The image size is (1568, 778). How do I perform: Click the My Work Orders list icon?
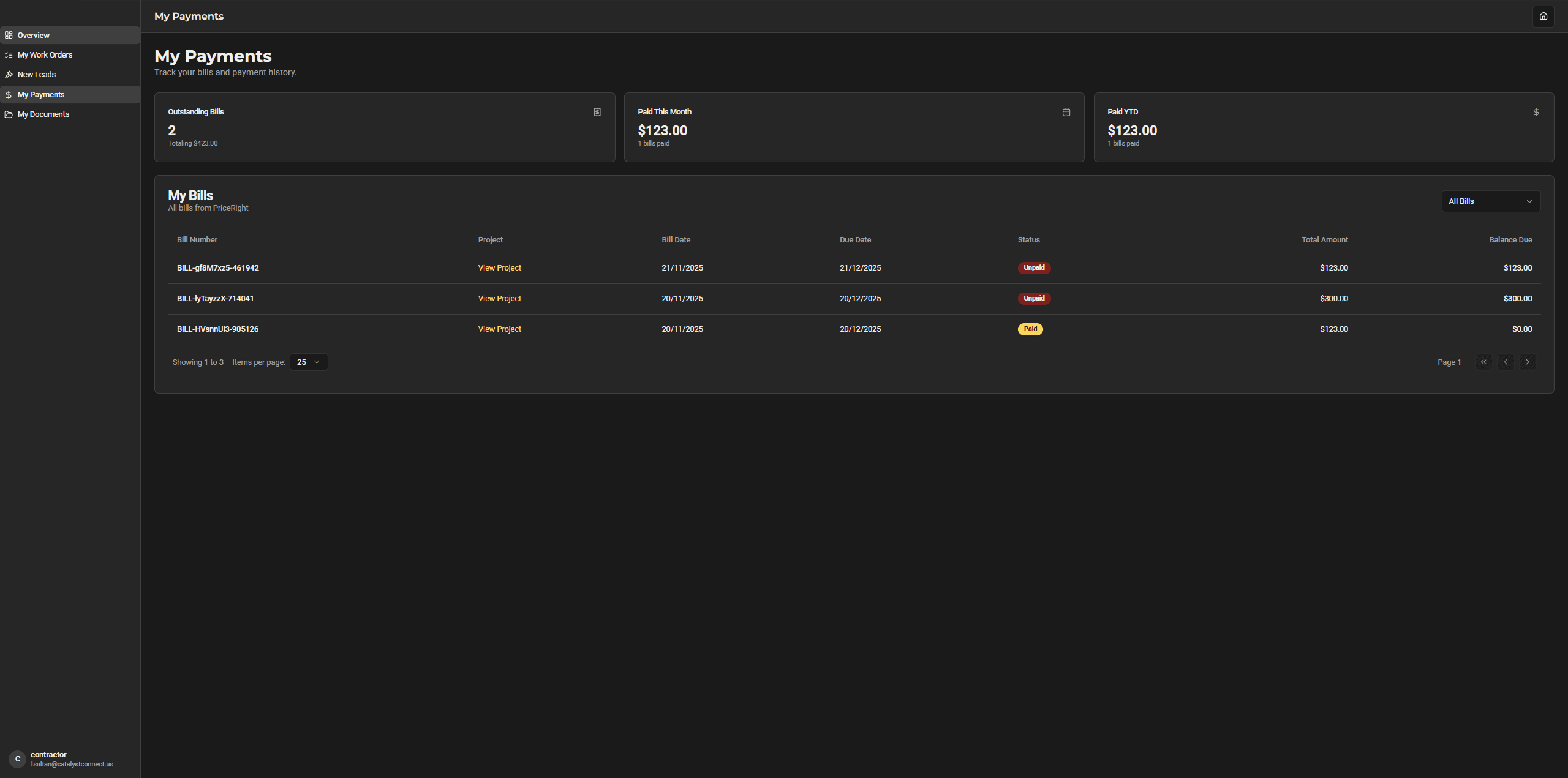point(9,55)
